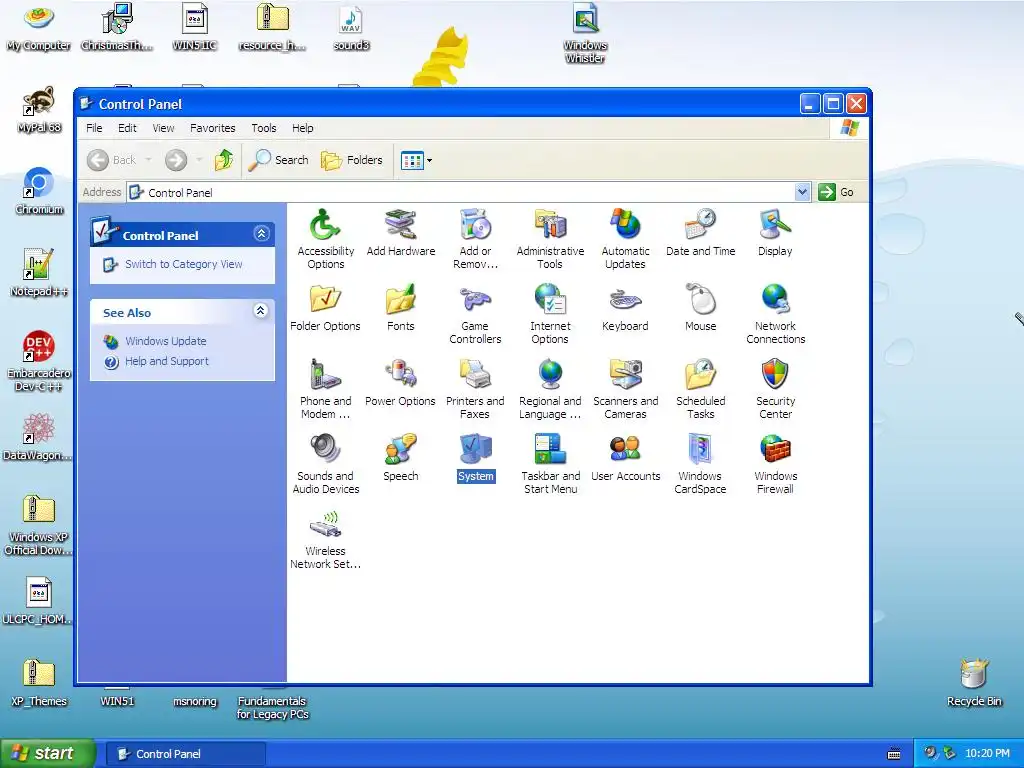Click the highlighted System icon
The image size is (1024, 768).
[x=475, y=451]
